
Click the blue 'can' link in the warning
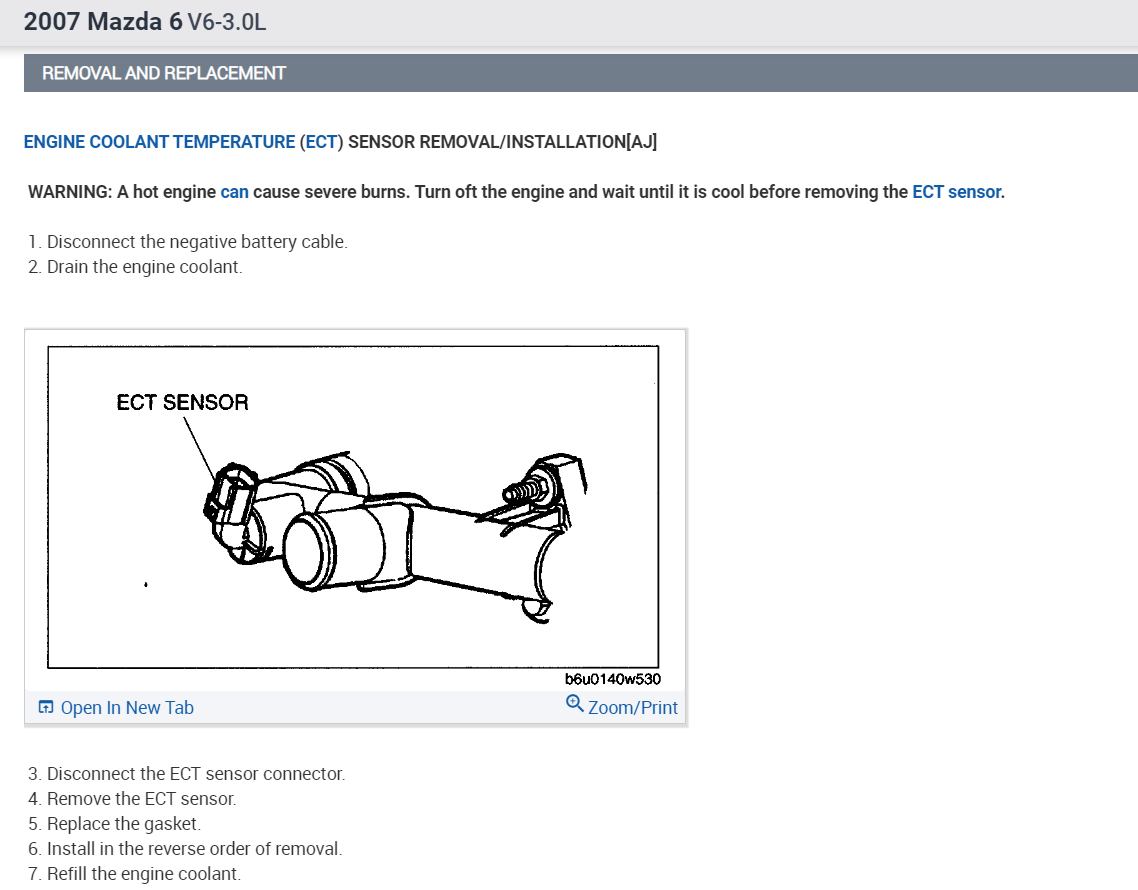pos(234,192)
